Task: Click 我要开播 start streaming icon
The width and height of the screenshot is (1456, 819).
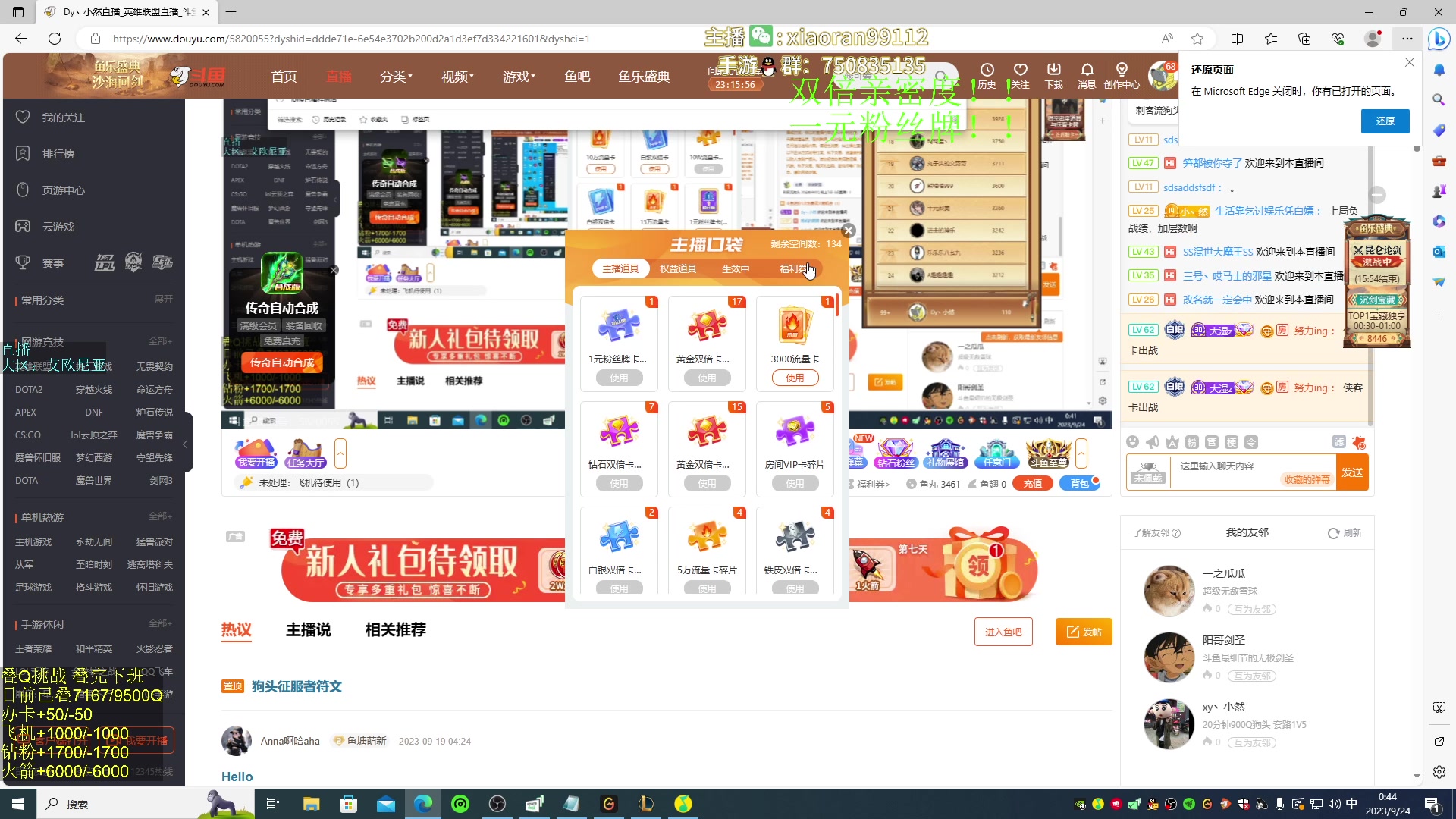Action: [256, 453]
